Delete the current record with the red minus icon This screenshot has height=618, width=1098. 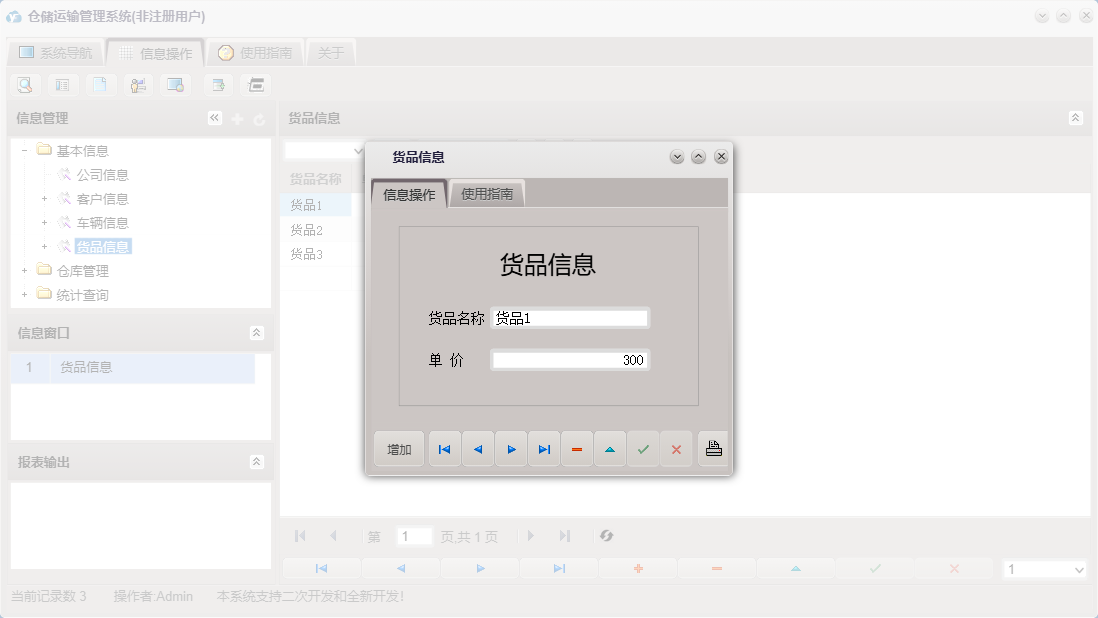[x=577, y=449]
